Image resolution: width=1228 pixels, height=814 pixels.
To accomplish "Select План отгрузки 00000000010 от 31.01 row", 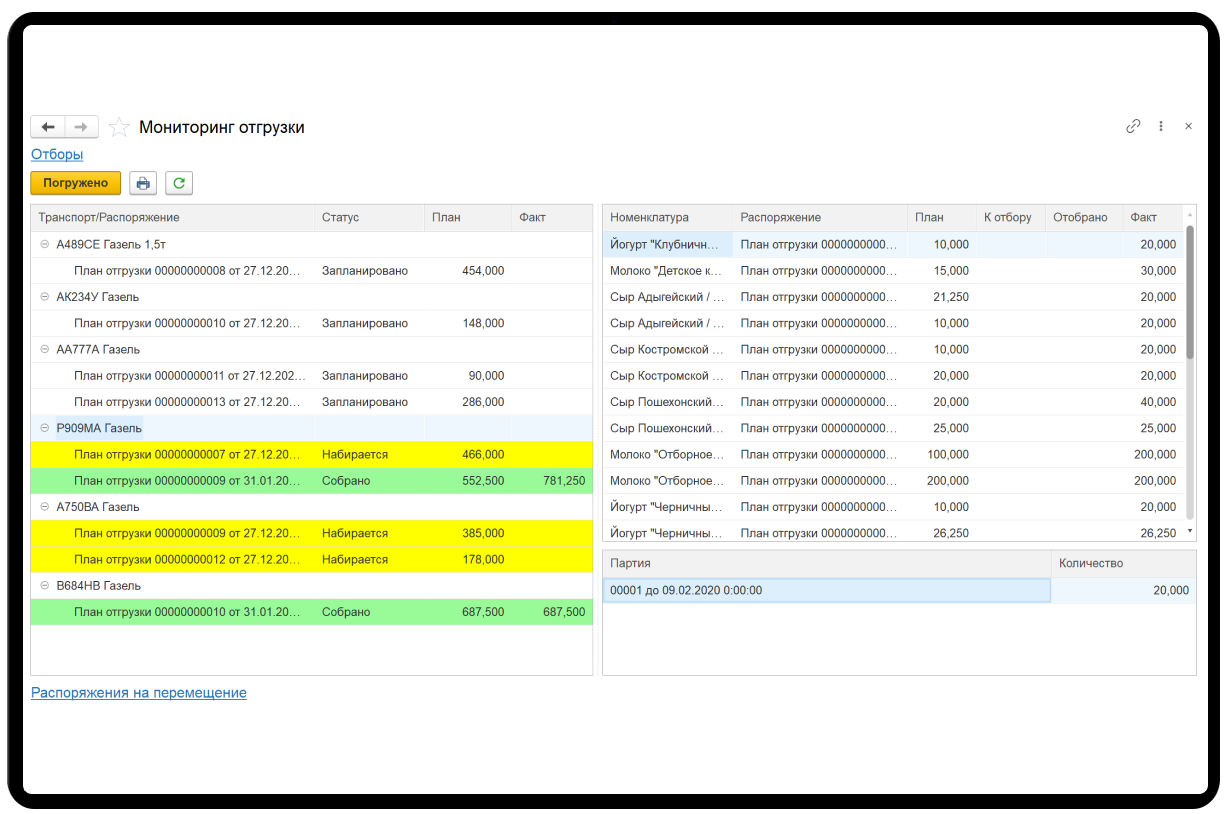I will 312,611.
